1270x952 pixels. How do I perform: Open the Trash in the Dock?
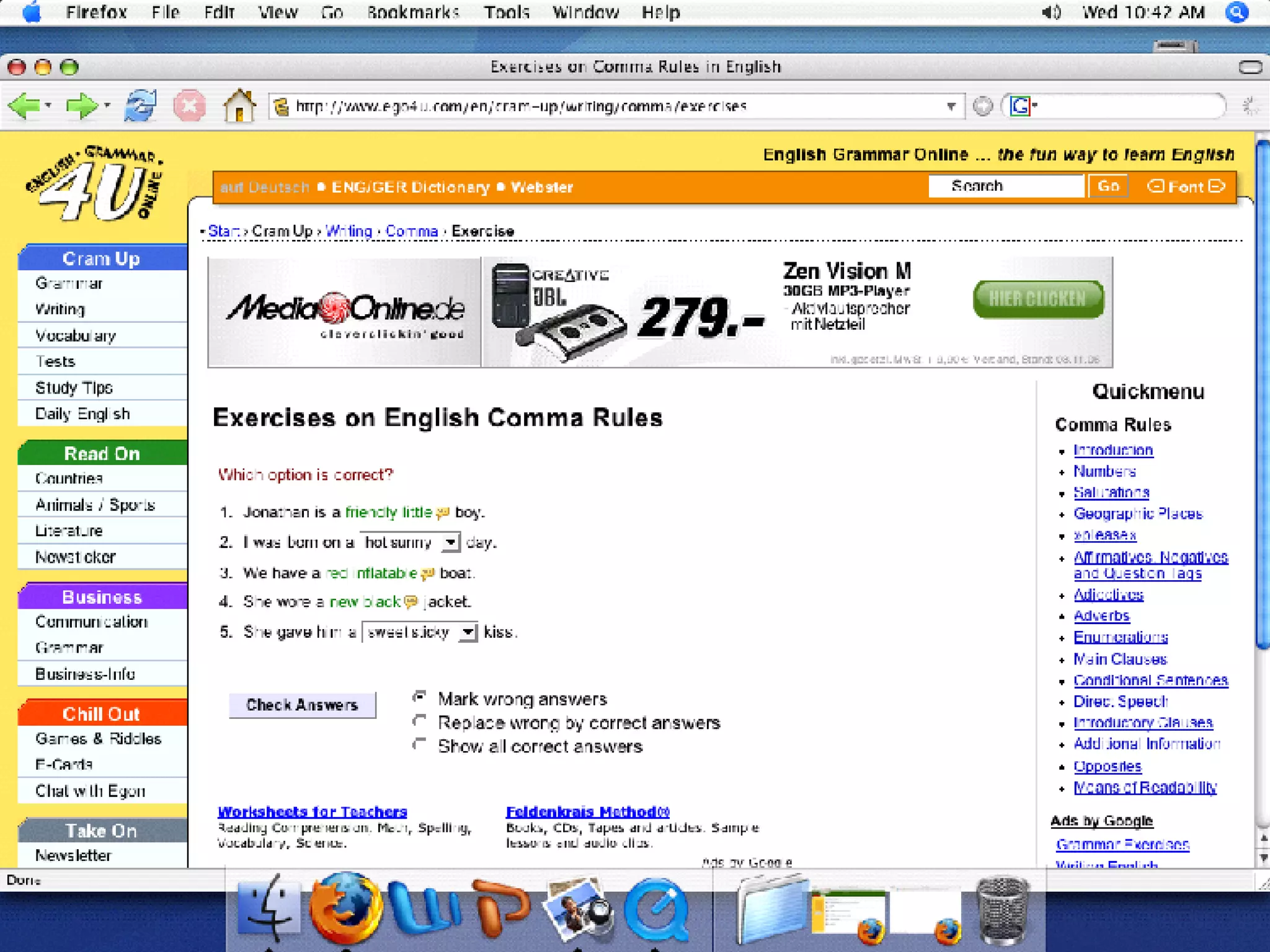click(x=1002, y=909)
